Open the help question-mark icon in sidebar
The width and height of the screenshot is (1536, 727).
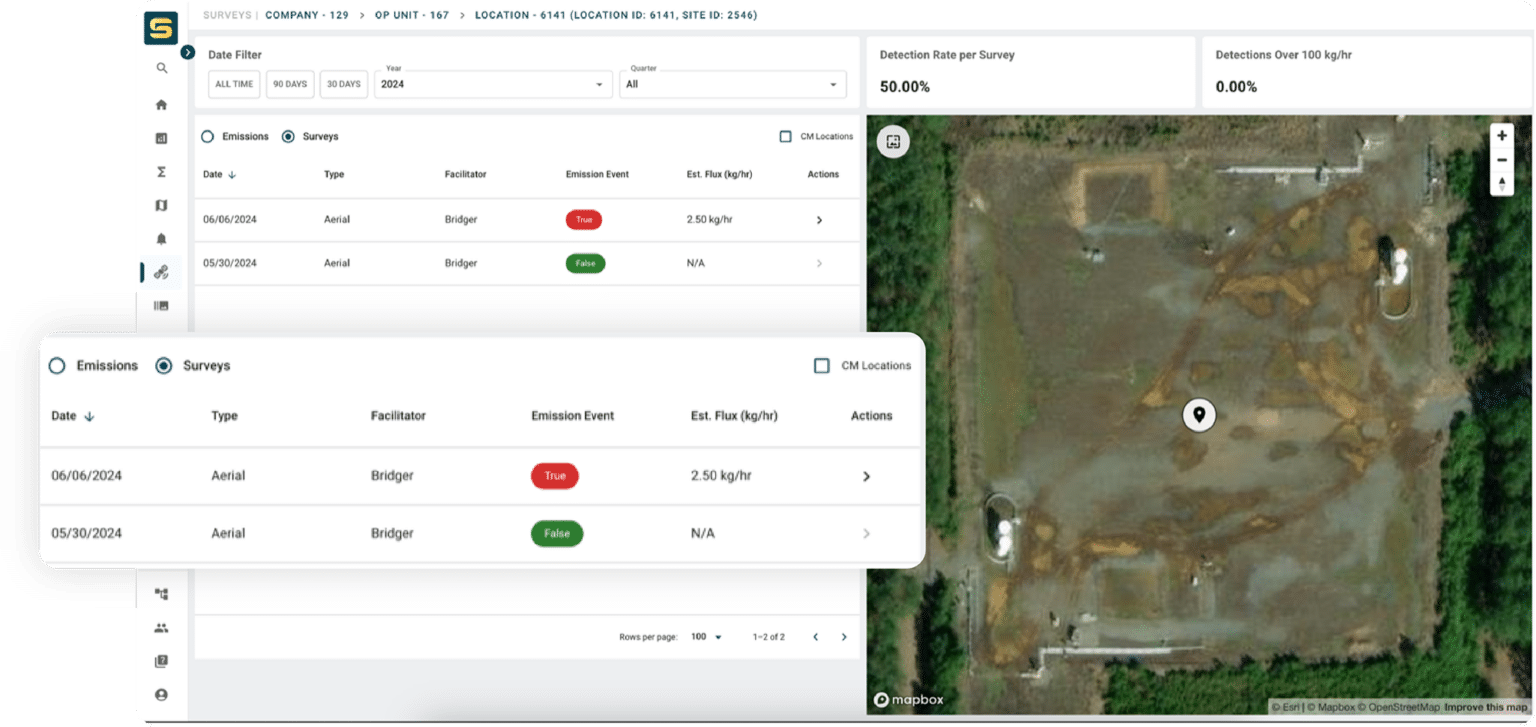161,661
